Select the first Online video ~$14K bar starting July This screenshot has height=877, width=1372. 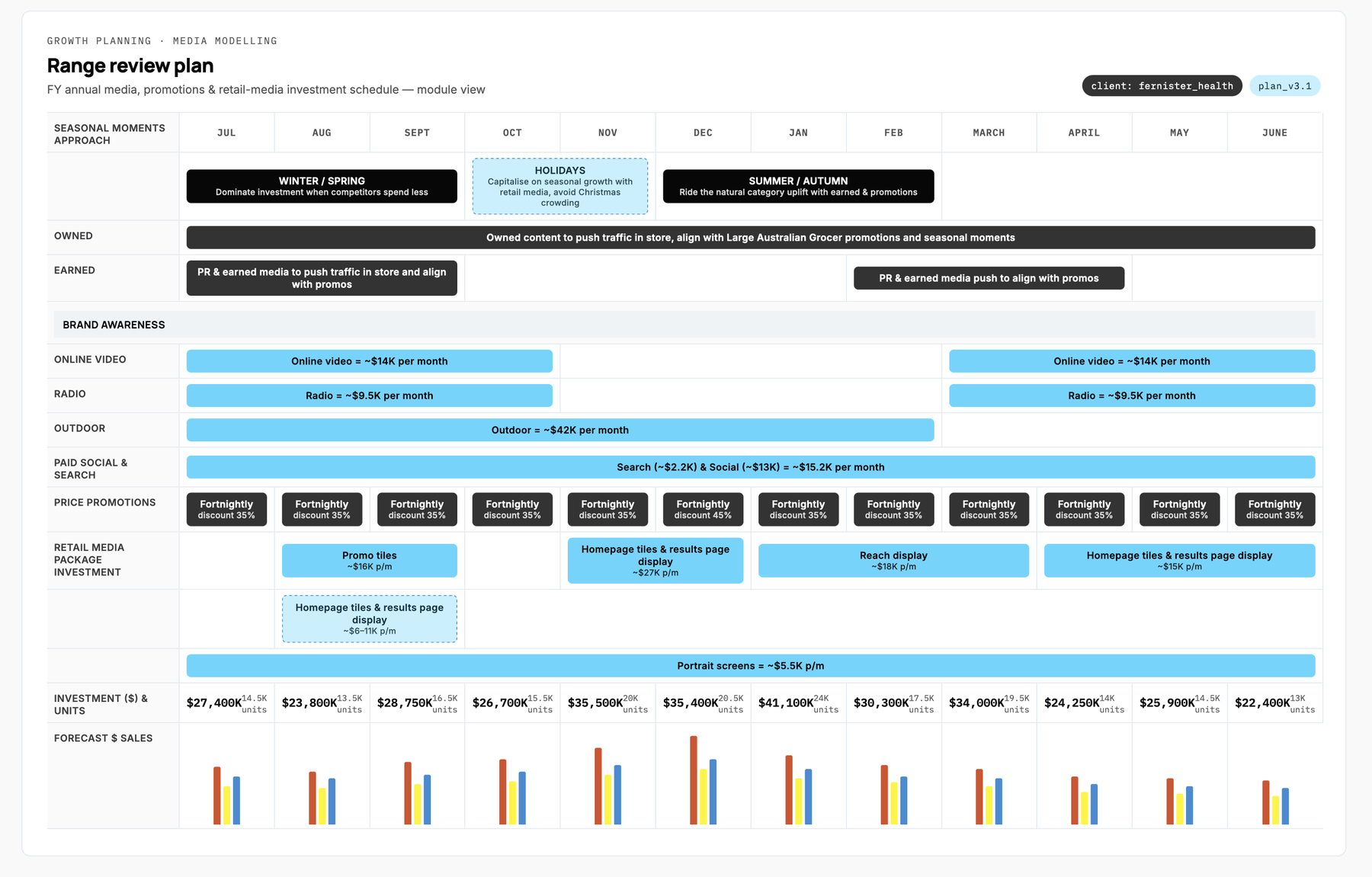(x=370, y=361)
